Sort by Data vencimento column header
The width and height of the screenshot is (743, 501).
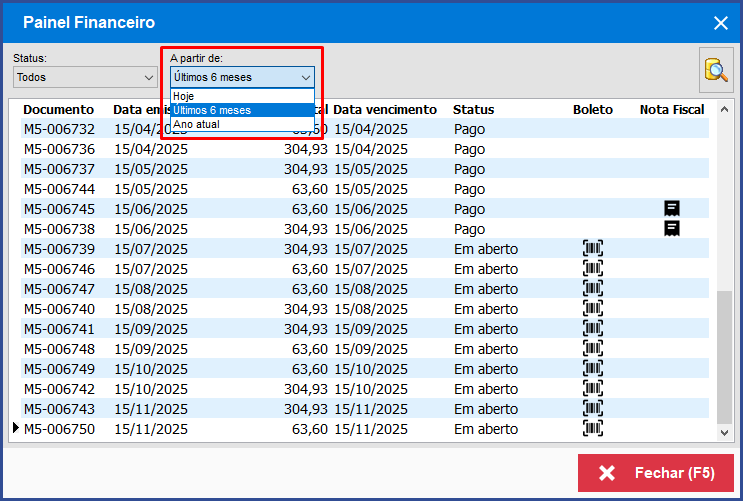coord(385,109)
